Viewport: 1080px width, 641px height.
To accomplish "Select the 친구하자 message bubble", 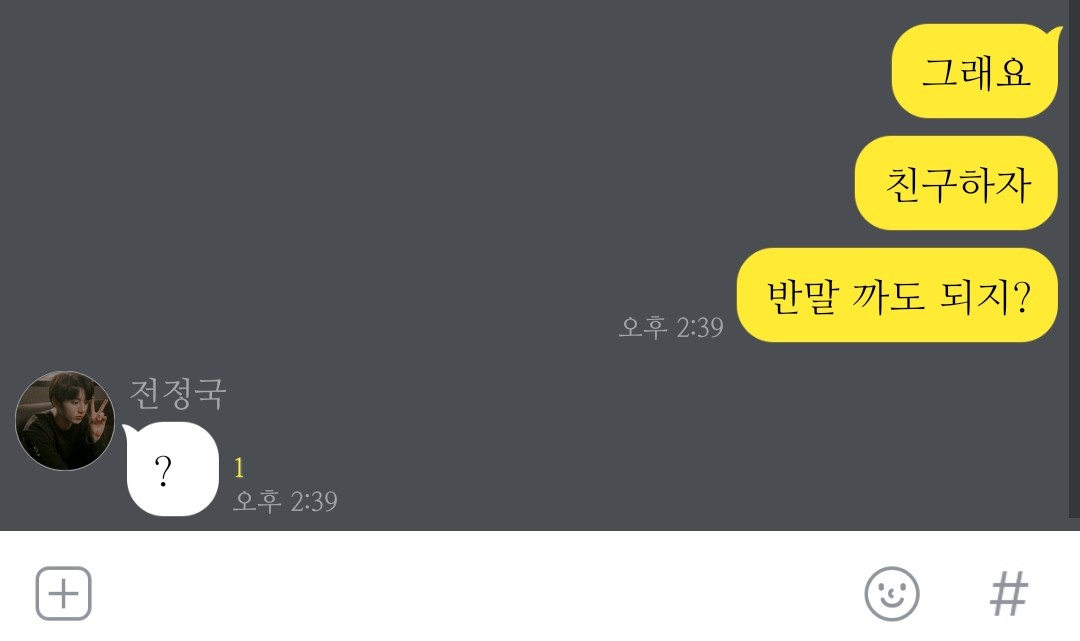I will (x=956, y=183).
